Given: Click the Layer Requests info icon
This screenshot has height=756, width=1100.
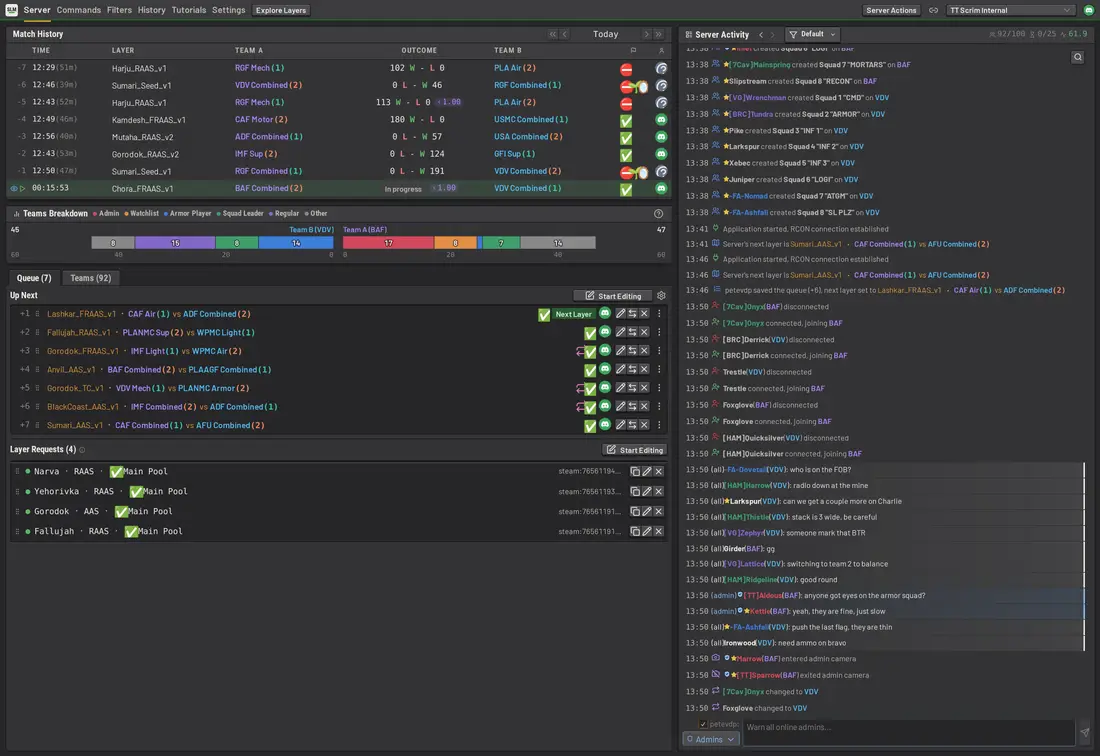Looking at the screenshot, I should coord(82,450).
